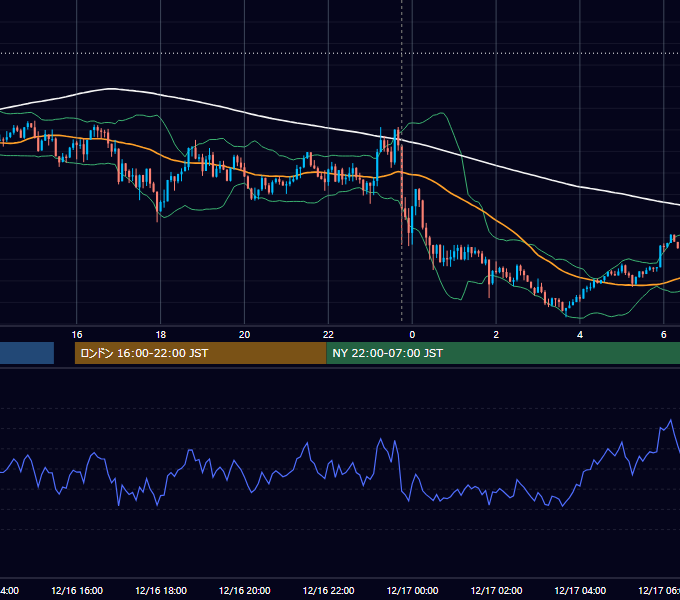Click the peak of the white moving average
680x600 pixels.
pyautogui.click(x=111, y=89)
